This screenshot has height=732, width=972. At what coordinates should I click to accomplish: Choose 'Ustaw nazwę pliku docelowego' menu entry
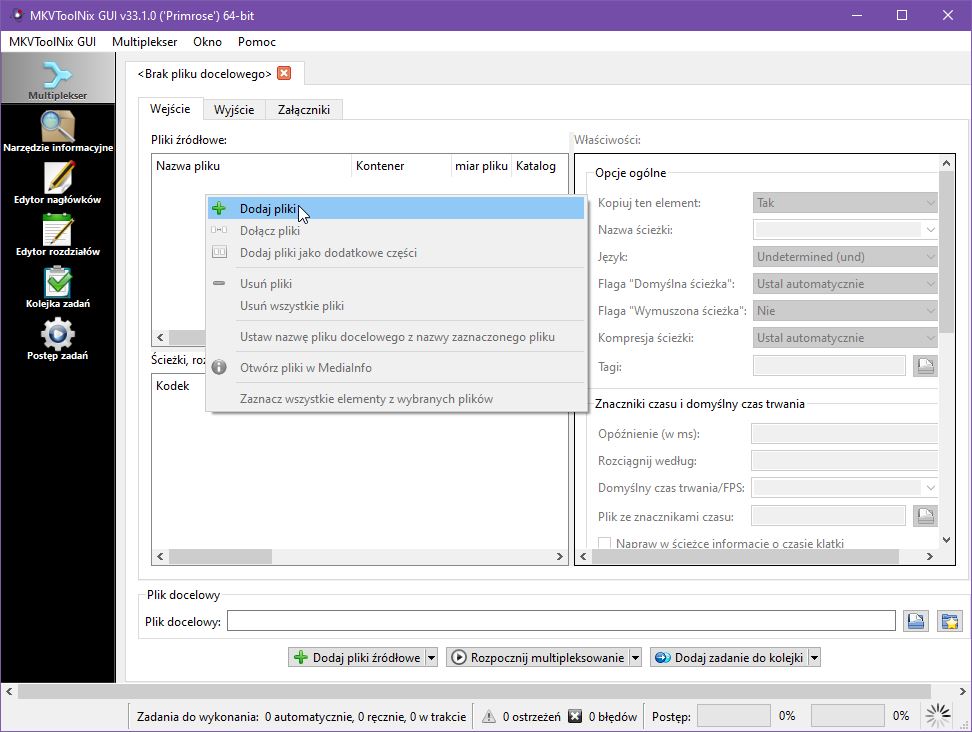[x=396, y=337]
